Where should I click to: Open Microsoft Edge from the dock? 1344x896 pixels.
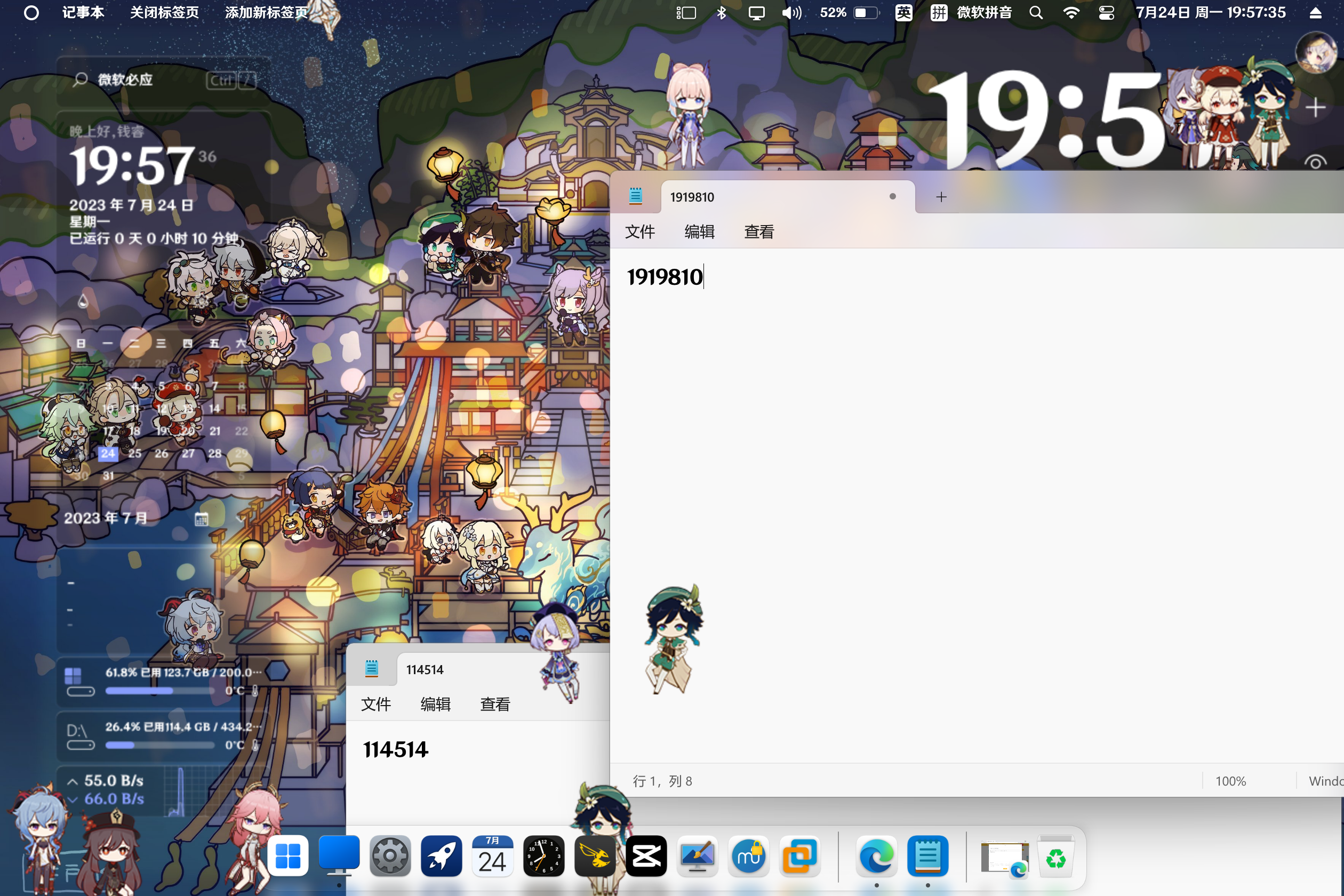877,855
